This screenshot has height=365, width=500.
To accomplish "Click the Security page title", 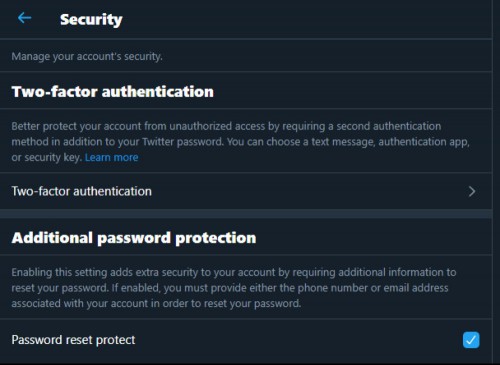I will click(x=91, y=19).
